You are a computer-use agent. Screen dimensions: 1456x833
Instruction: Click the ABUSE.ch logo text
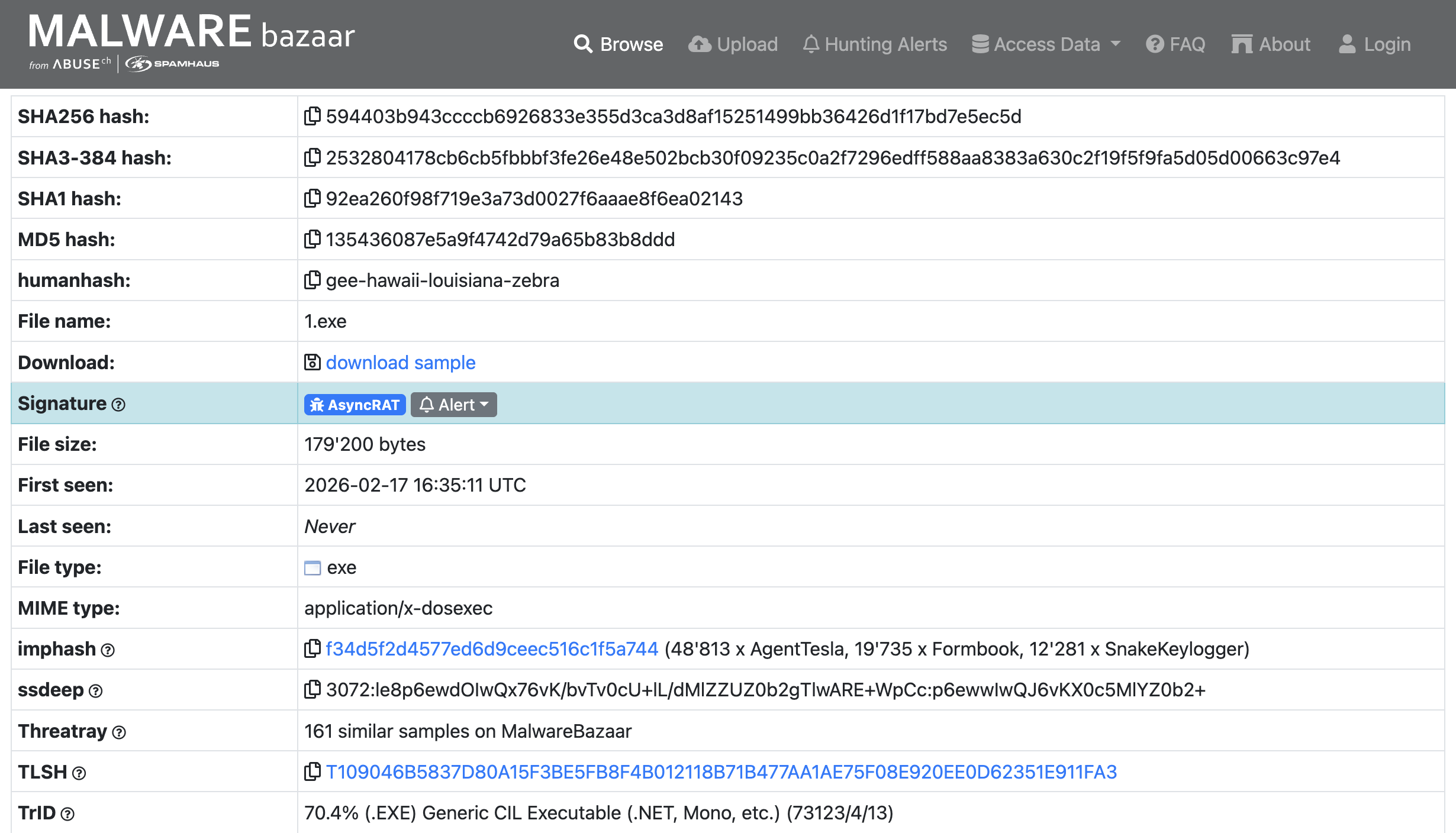coord(82,63)
